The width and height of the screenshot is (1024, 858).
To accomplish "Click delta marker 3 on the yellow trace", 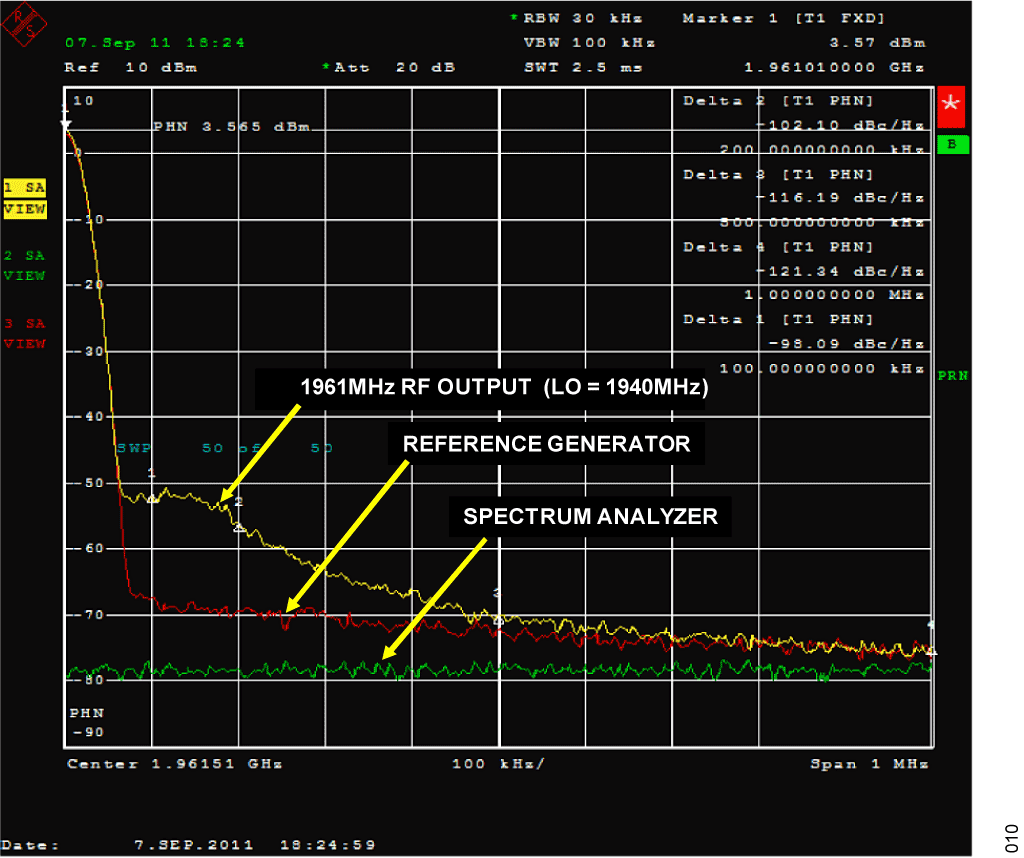I will click(x=498, y=619).
